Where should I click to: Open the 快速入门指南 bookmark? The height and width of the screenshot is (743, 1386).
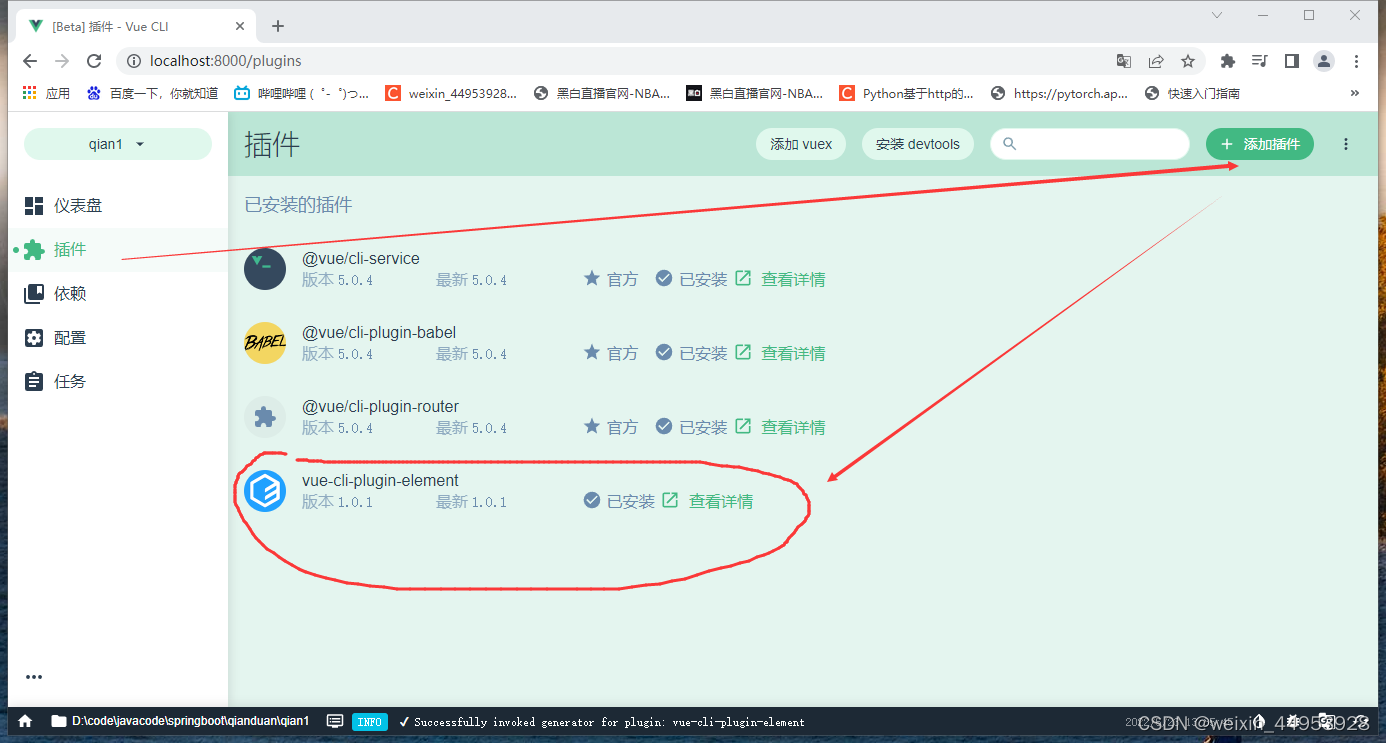[1193, 93]
